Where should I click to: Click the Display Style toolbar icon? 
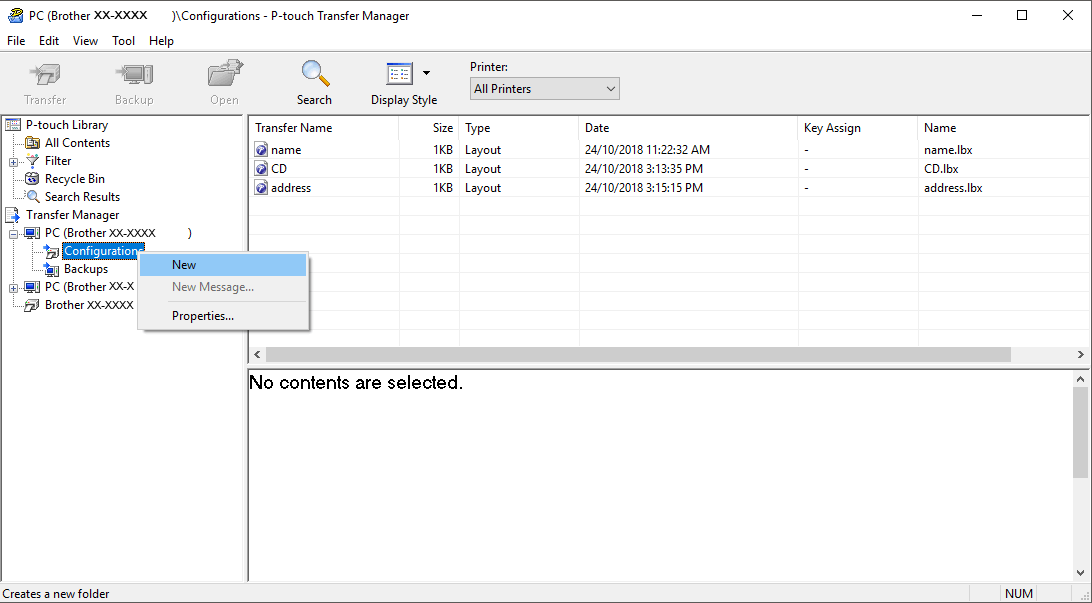click(x=400, y=75)
